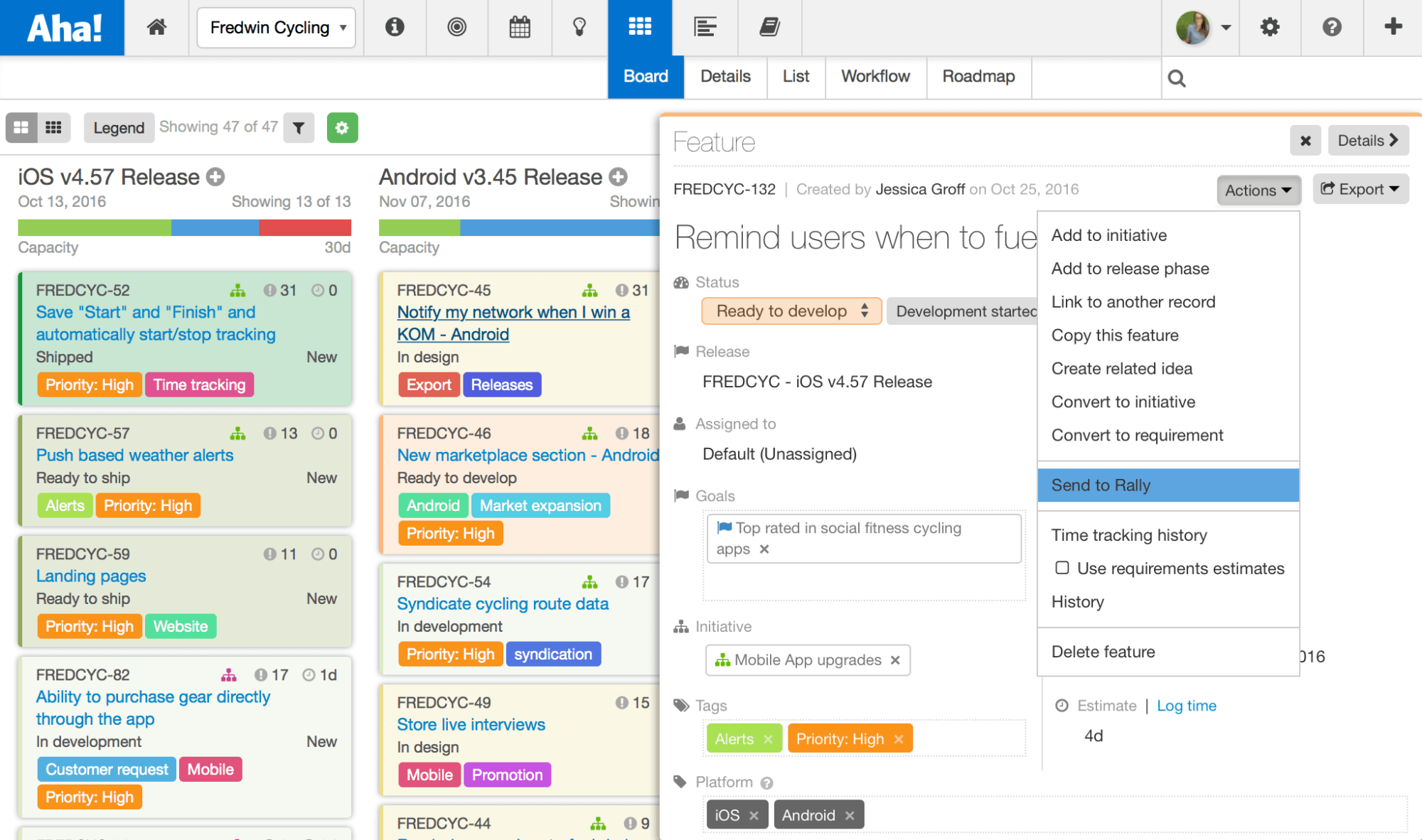1422x840 pixels.
Task: Click the Log time link
Action: pyautogui.click(x=1186, y=705)
